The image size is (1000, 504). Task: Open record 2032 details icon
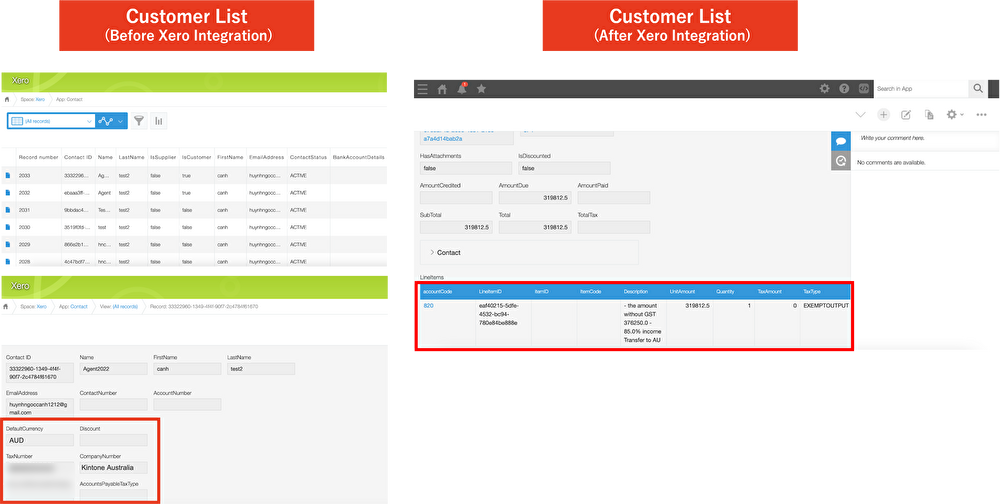8,193
